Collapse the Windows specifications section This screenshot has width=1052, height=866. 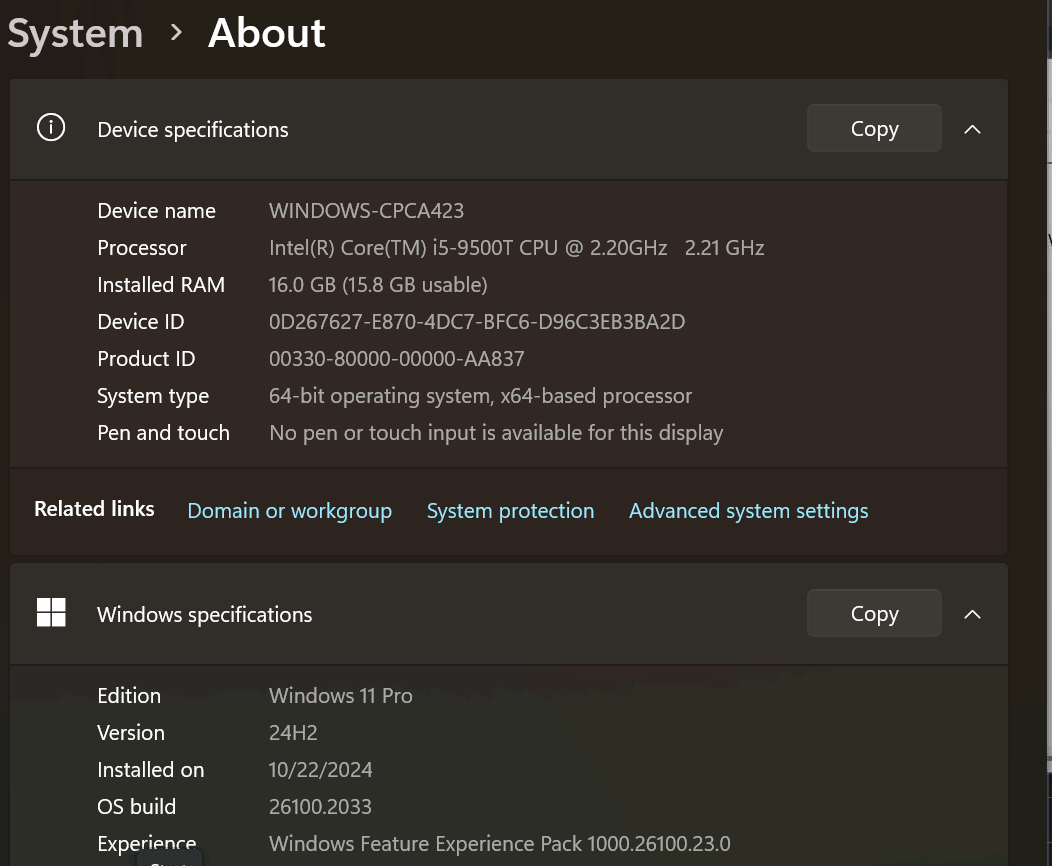click(972, 614)
